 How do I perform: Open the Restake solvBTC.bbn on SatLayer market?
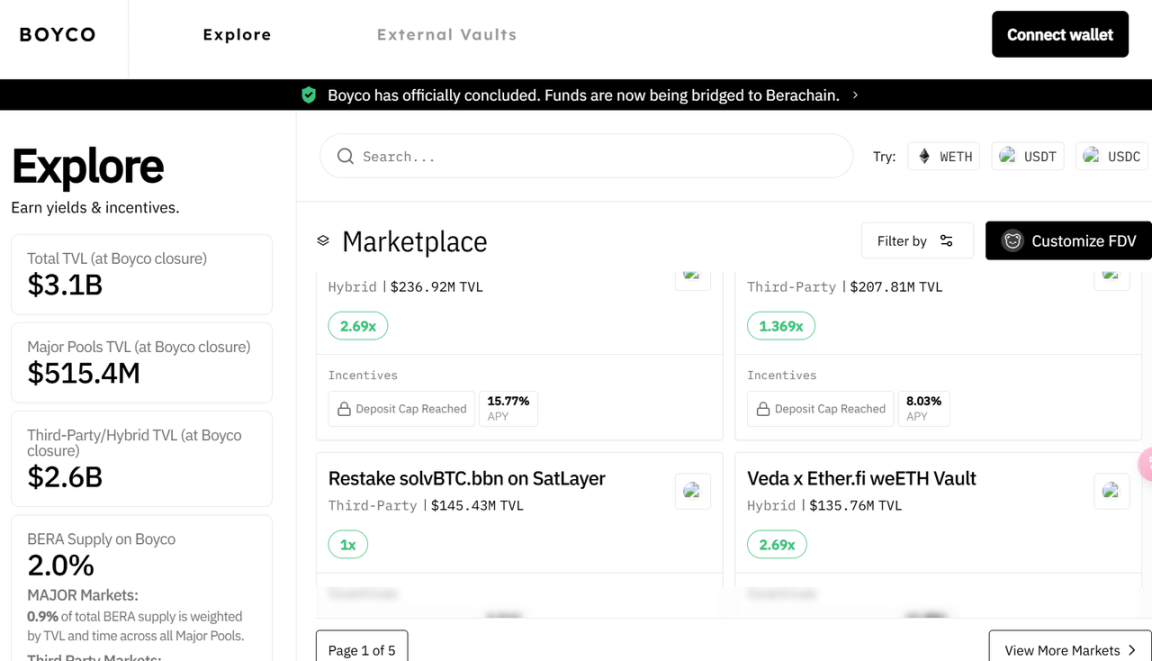tap(467, 479)
